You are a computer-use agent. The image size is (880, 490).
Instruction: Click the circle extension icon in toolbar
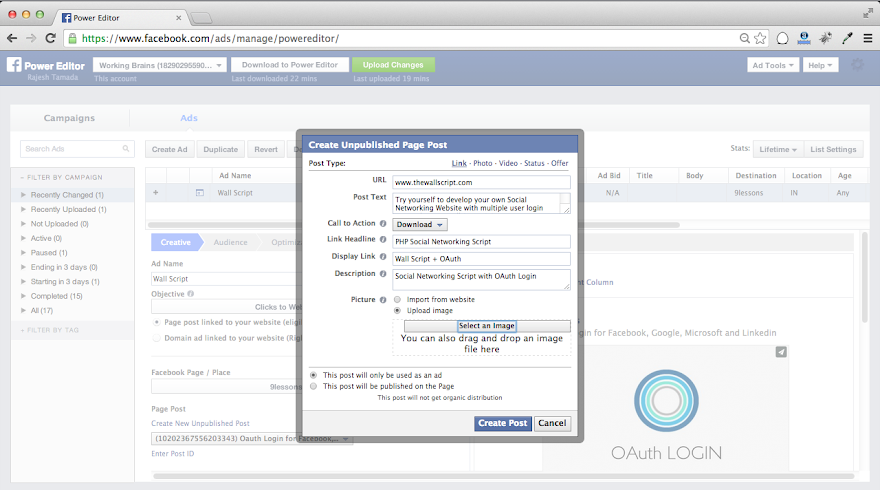782,38
